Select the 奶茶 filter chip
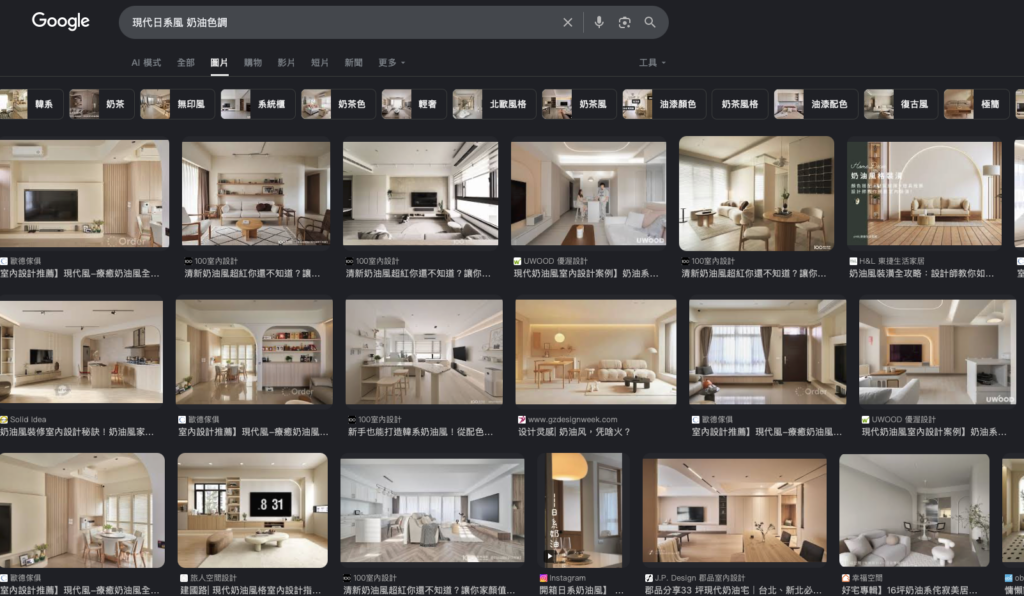The image size is (1024, 596). coord(101,104)
